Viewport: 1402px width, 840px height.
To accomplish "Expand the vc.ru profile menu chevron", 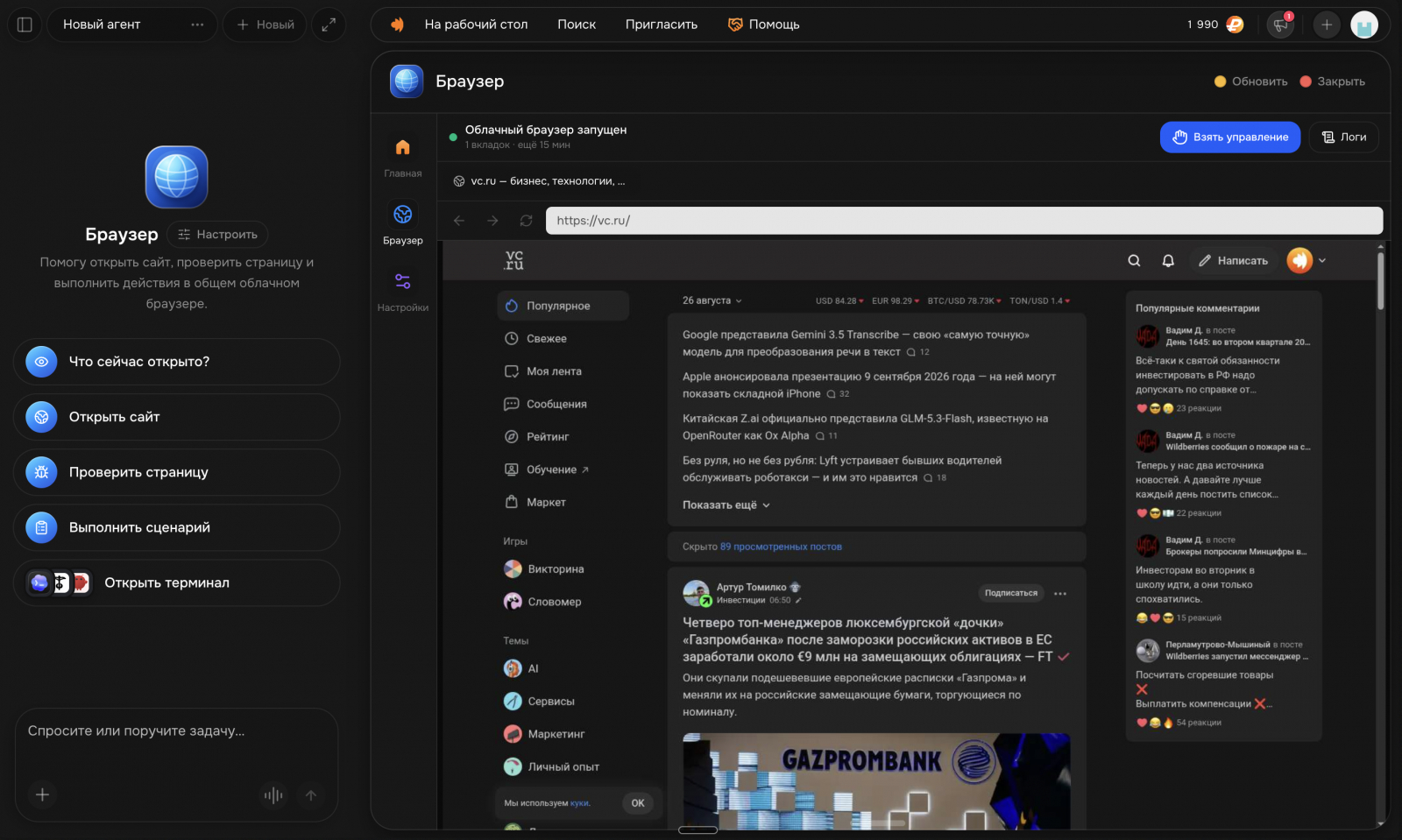I will (1322, 260).
